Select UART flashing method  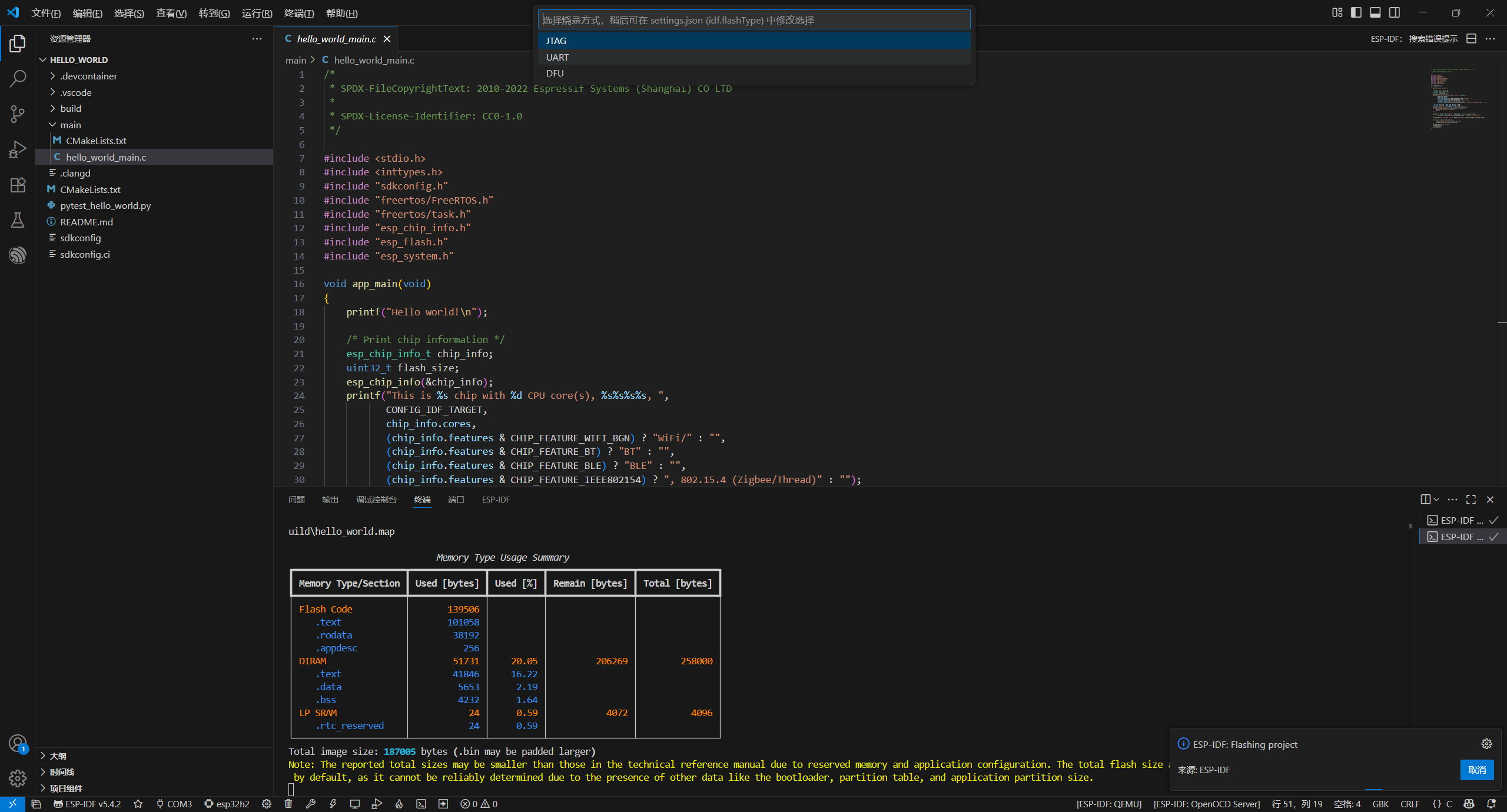tap(557, 57)
